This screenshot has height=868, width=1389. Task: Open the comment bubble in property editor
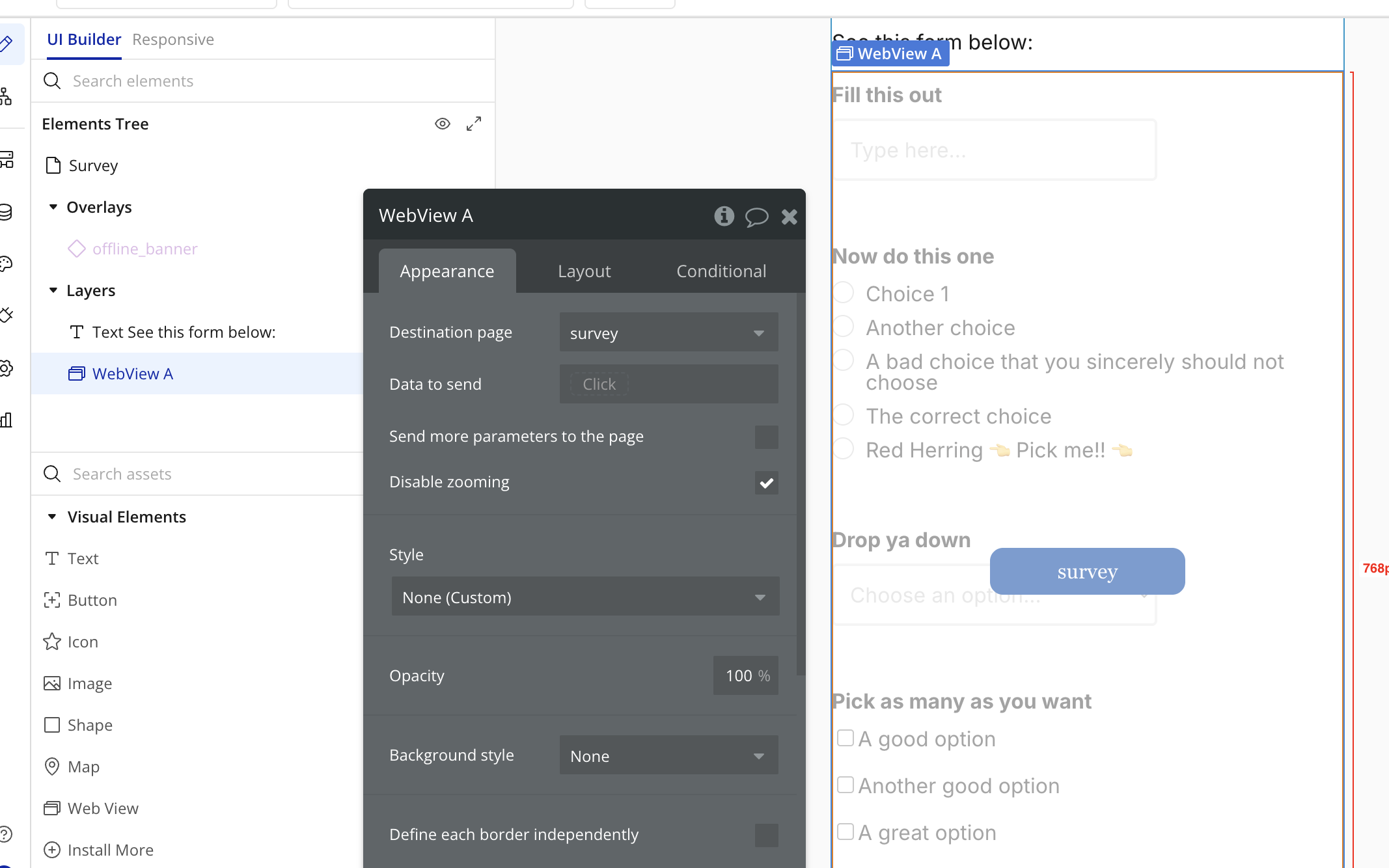[x=756, y=217]
